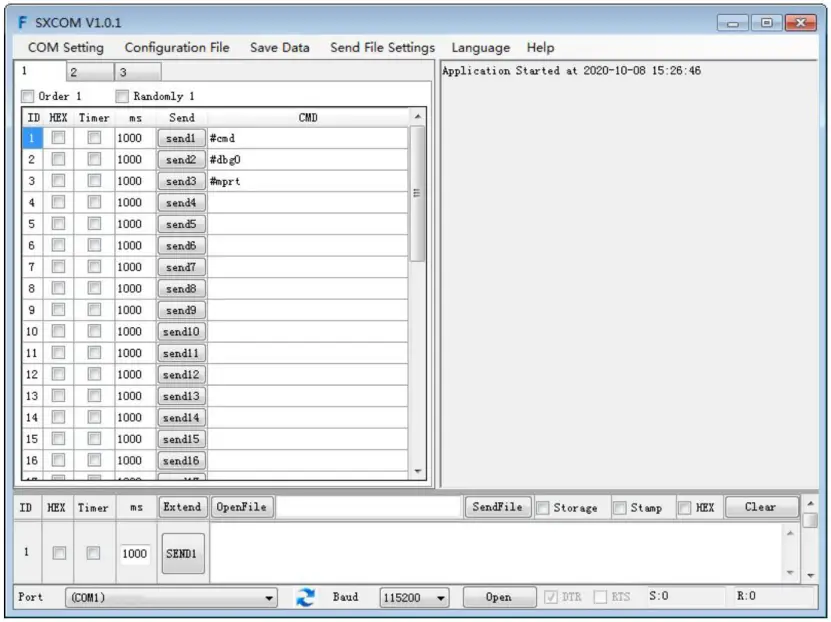
Task: Enable the Order 1 checkbox
Action: tap(28, 96)
